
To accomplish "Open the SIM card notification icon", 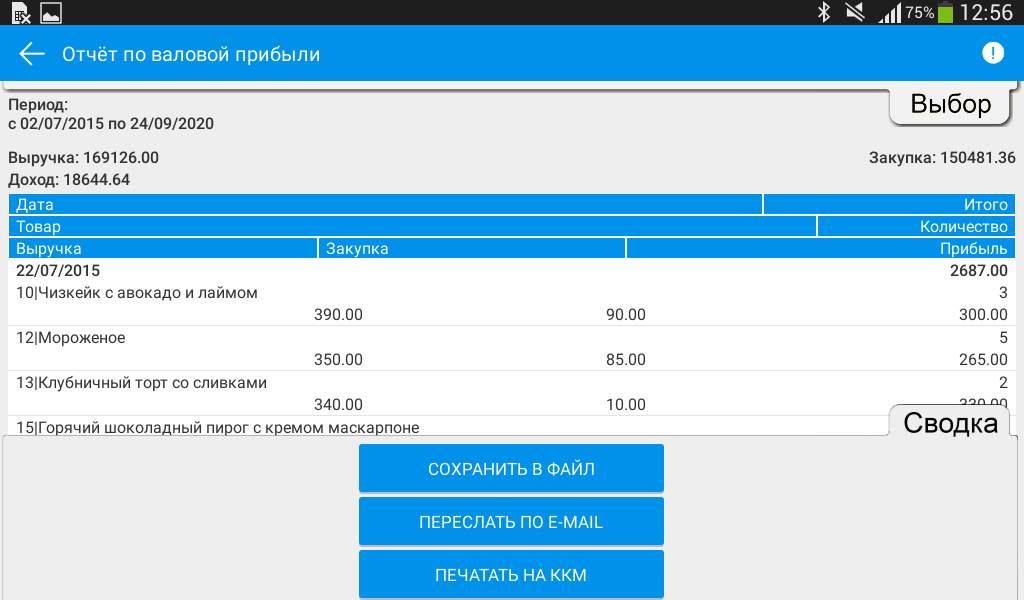I will click(20, 13).
